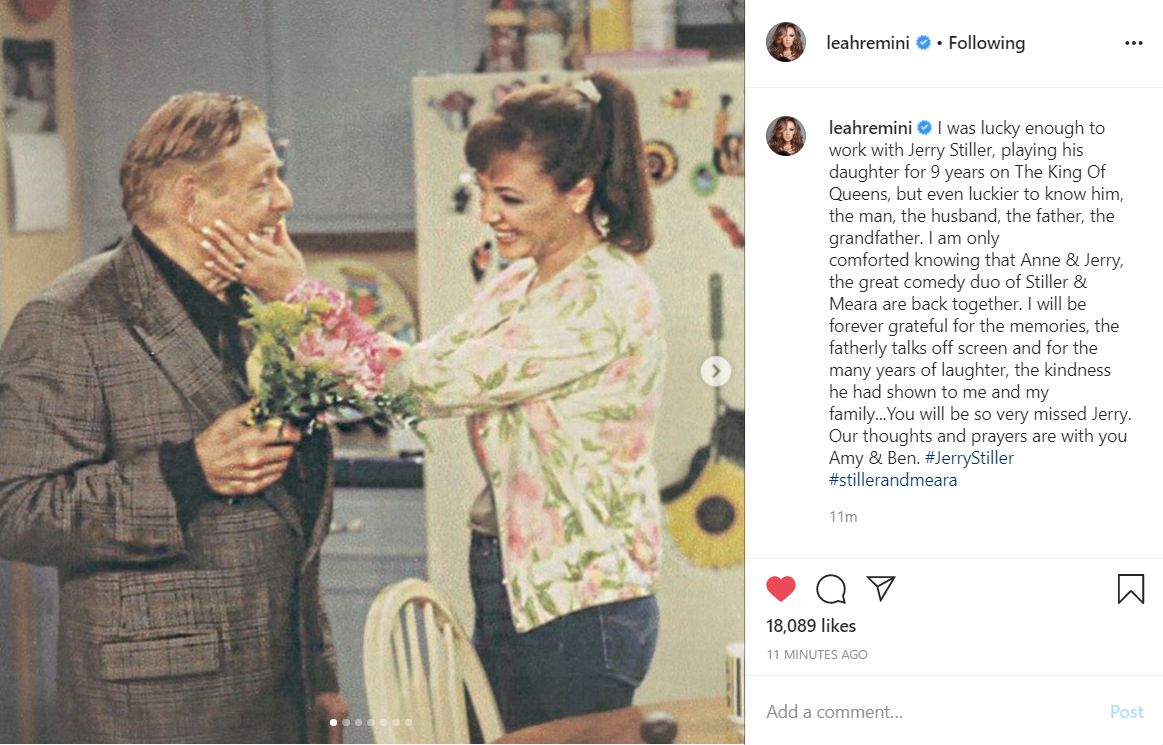1163x745 pixels.
Task: Open the #JerryStiller hashtag page
Action: (971, 457)
